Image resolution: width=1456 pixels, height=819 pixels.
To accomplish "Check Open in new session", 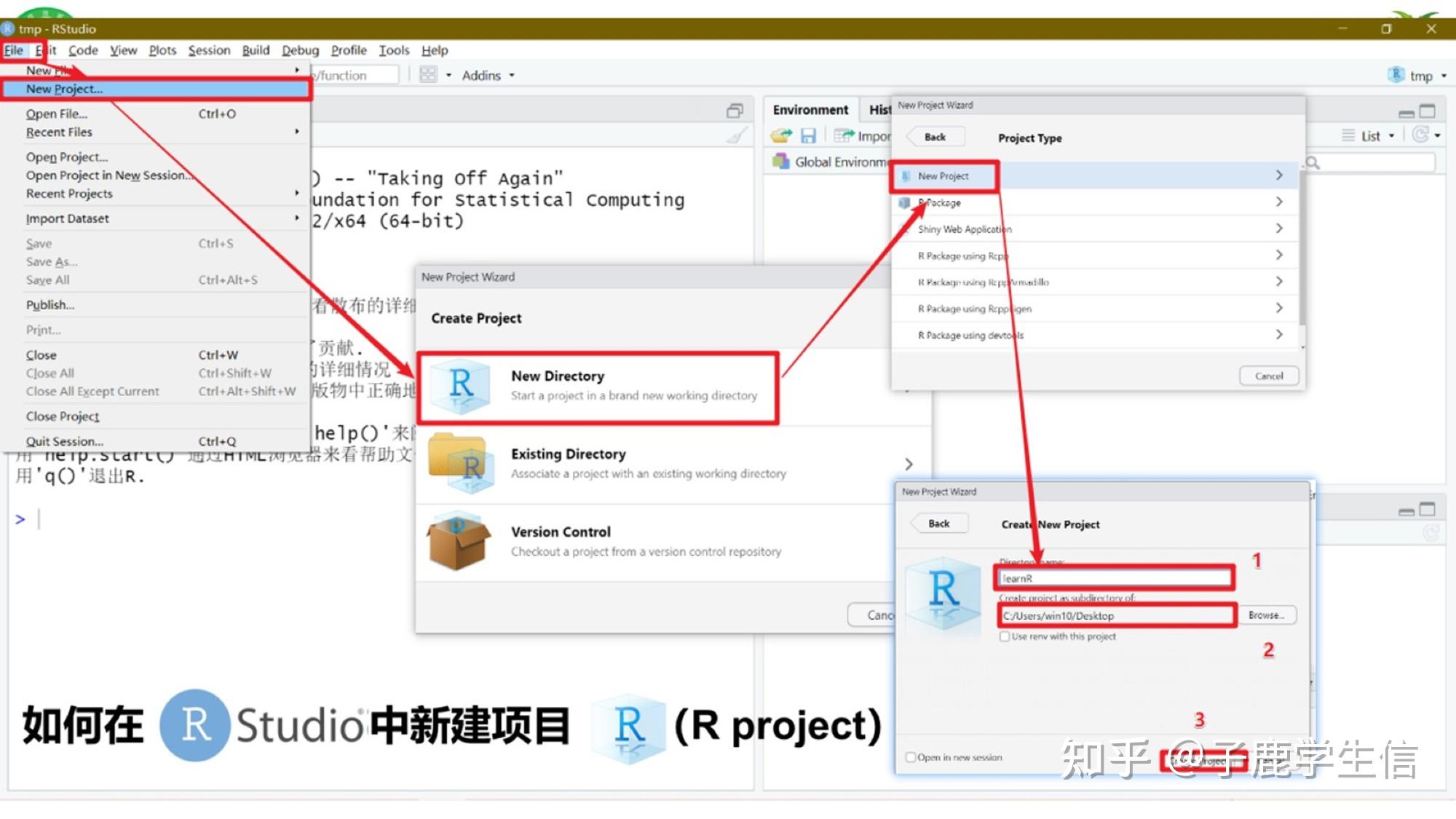I will (x=910, y=757).
